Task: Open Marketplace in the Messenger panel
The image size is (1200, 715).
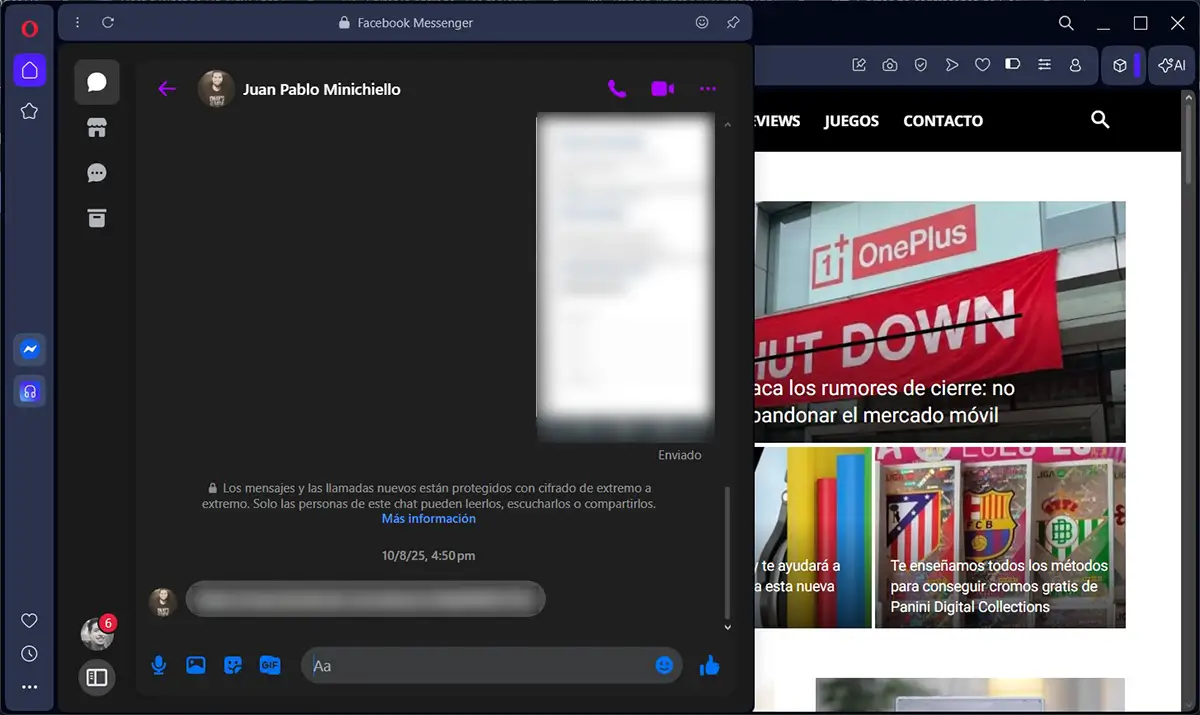Action: tap(96, 128)
